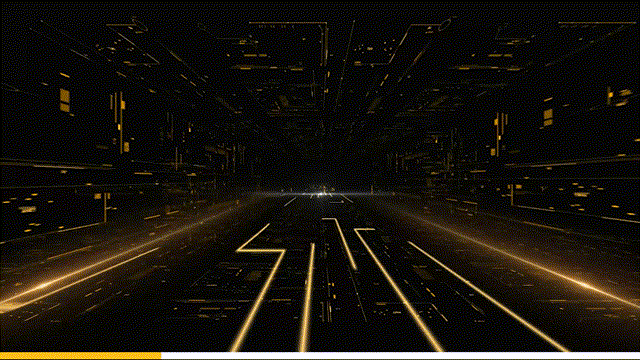The image size is (640, 360).
Task: Click the long diagonal glowing line on right floor
Action: click(488, 297)
